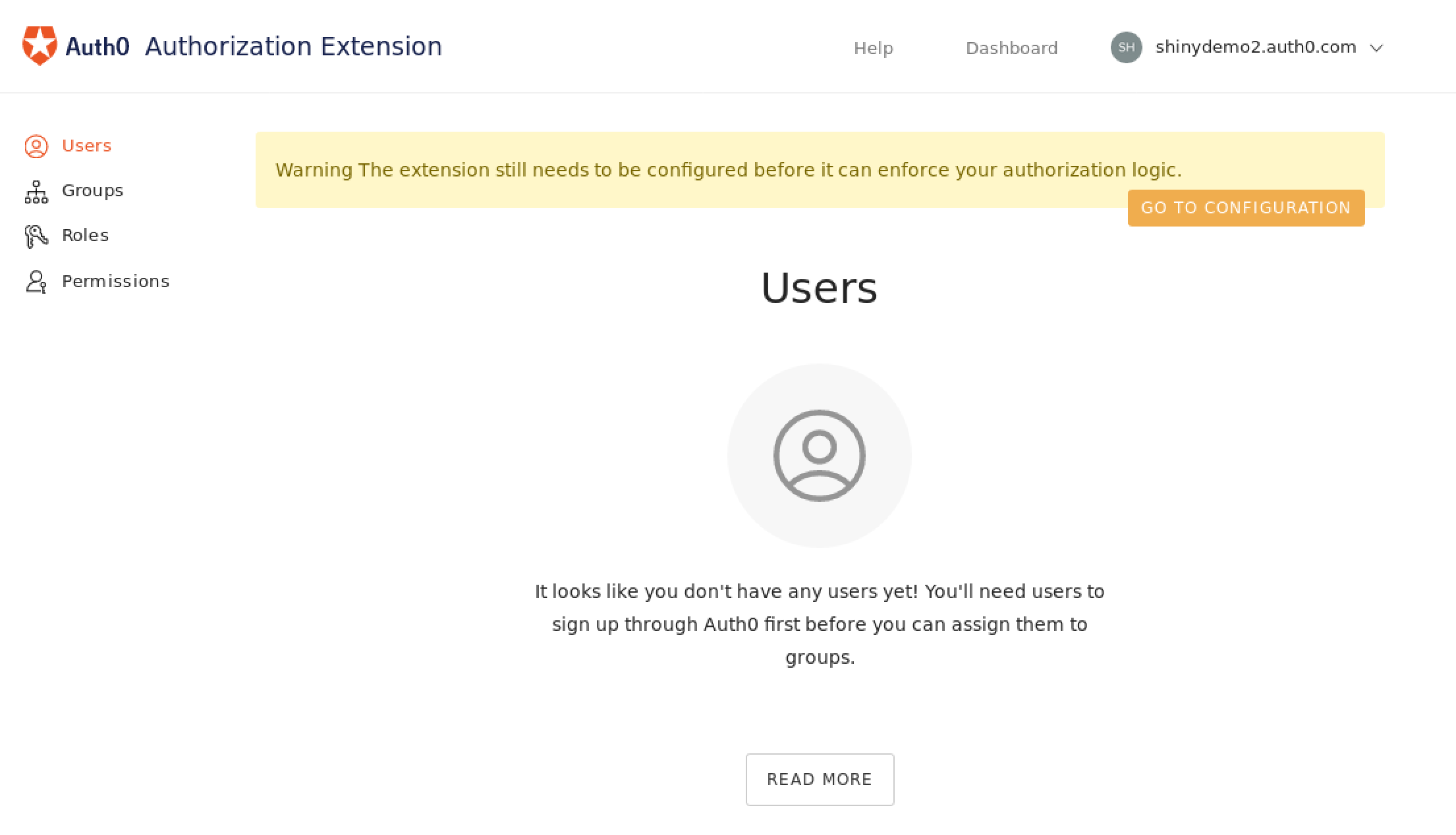Click the Auth0 shield logo icon
Screen dimensions: 1456x835
(40, 46)
